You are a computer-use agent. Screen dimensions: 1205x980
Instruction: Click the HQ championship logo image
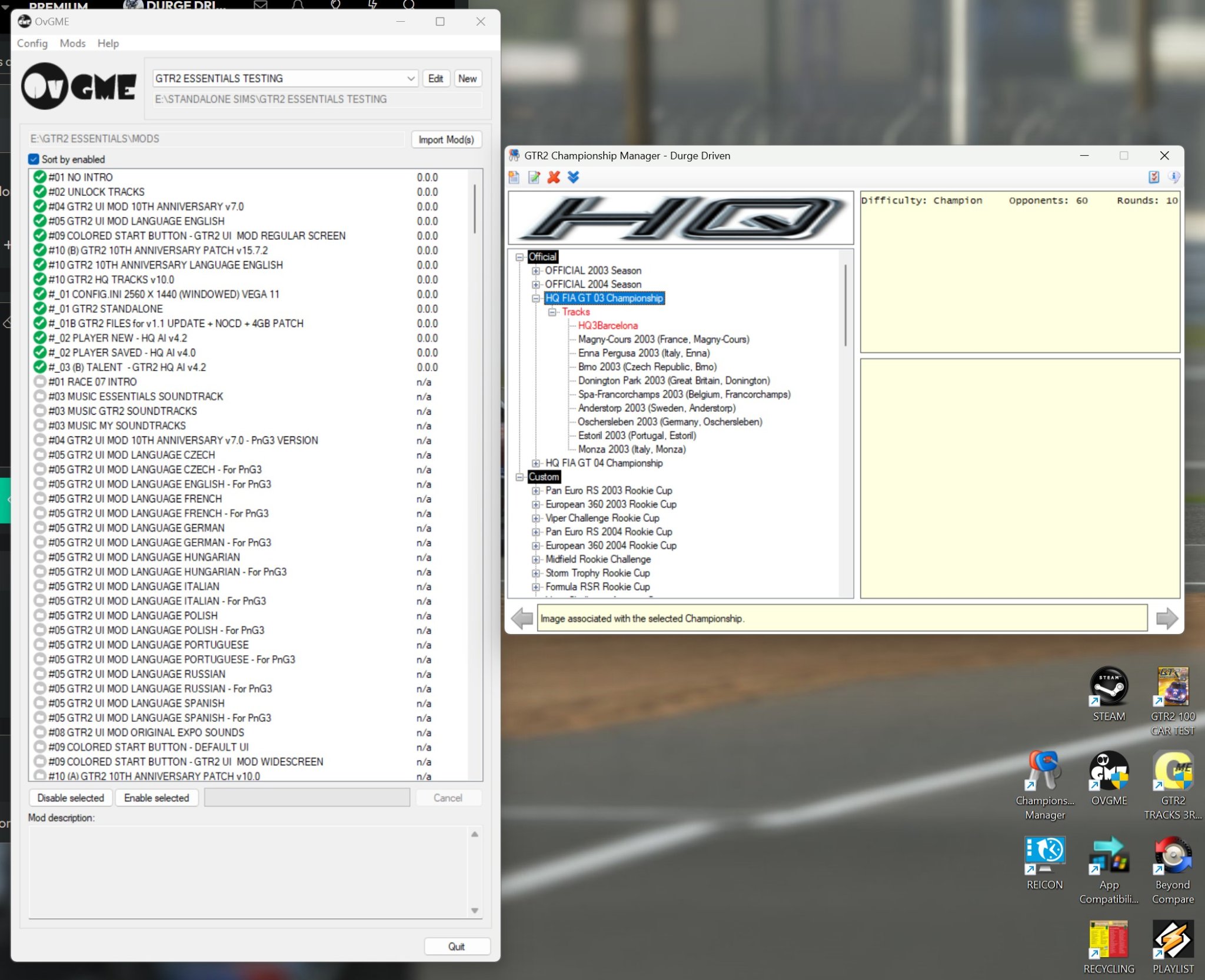tap(681, 218)
